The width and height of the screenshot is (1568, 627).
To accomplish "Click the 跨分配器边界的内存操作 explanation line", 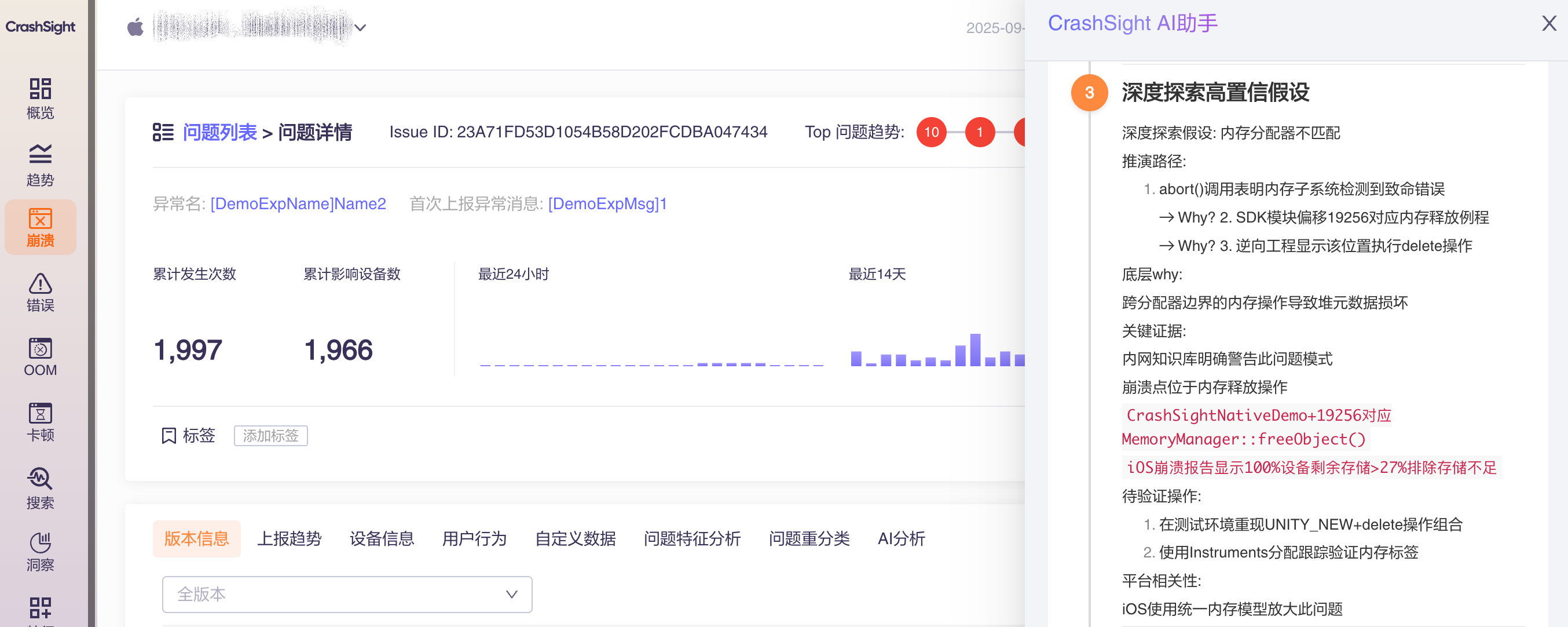I will click(1265, 303).
